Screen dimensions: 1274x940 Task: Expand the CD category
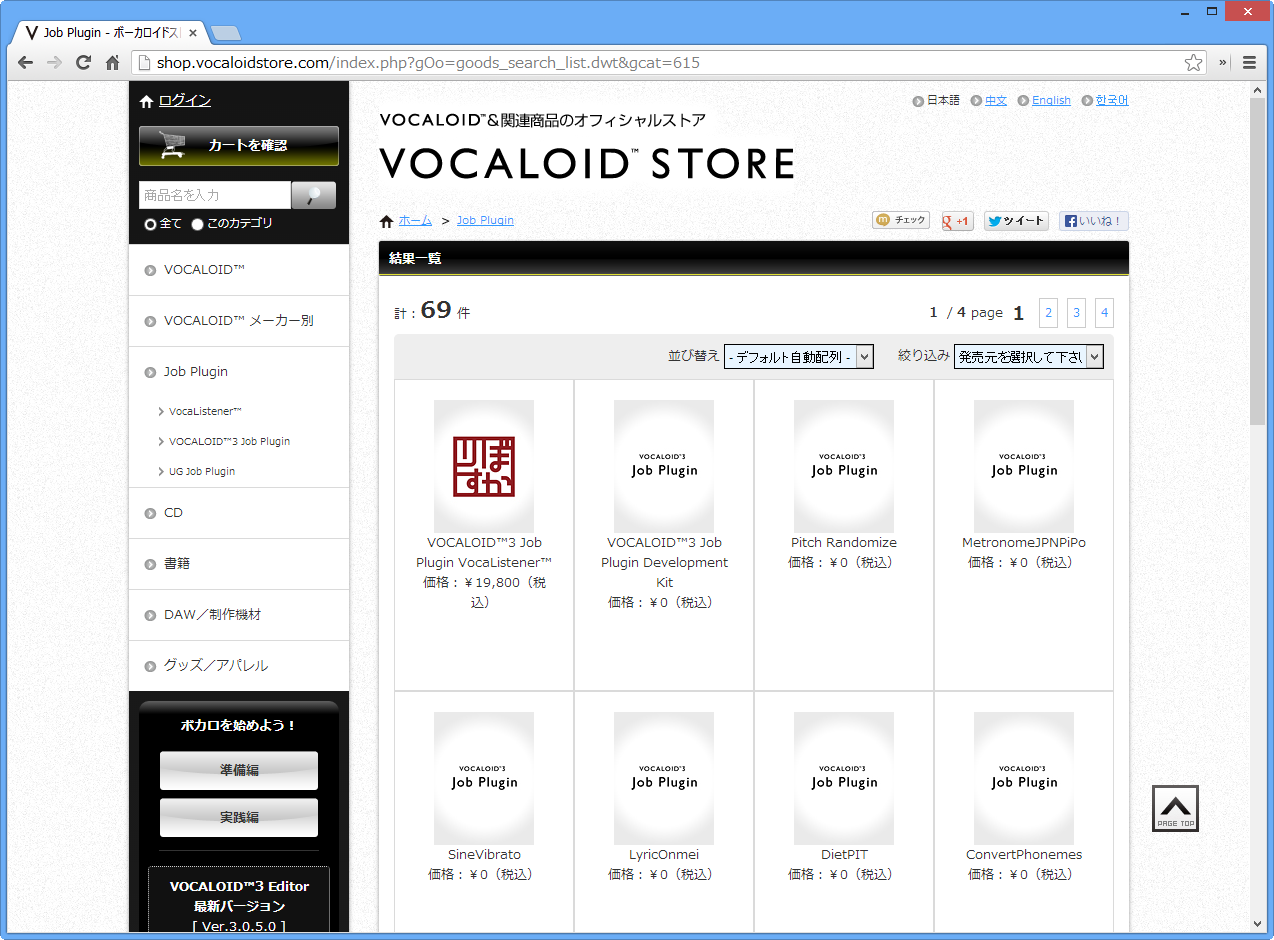pos(239,513)
